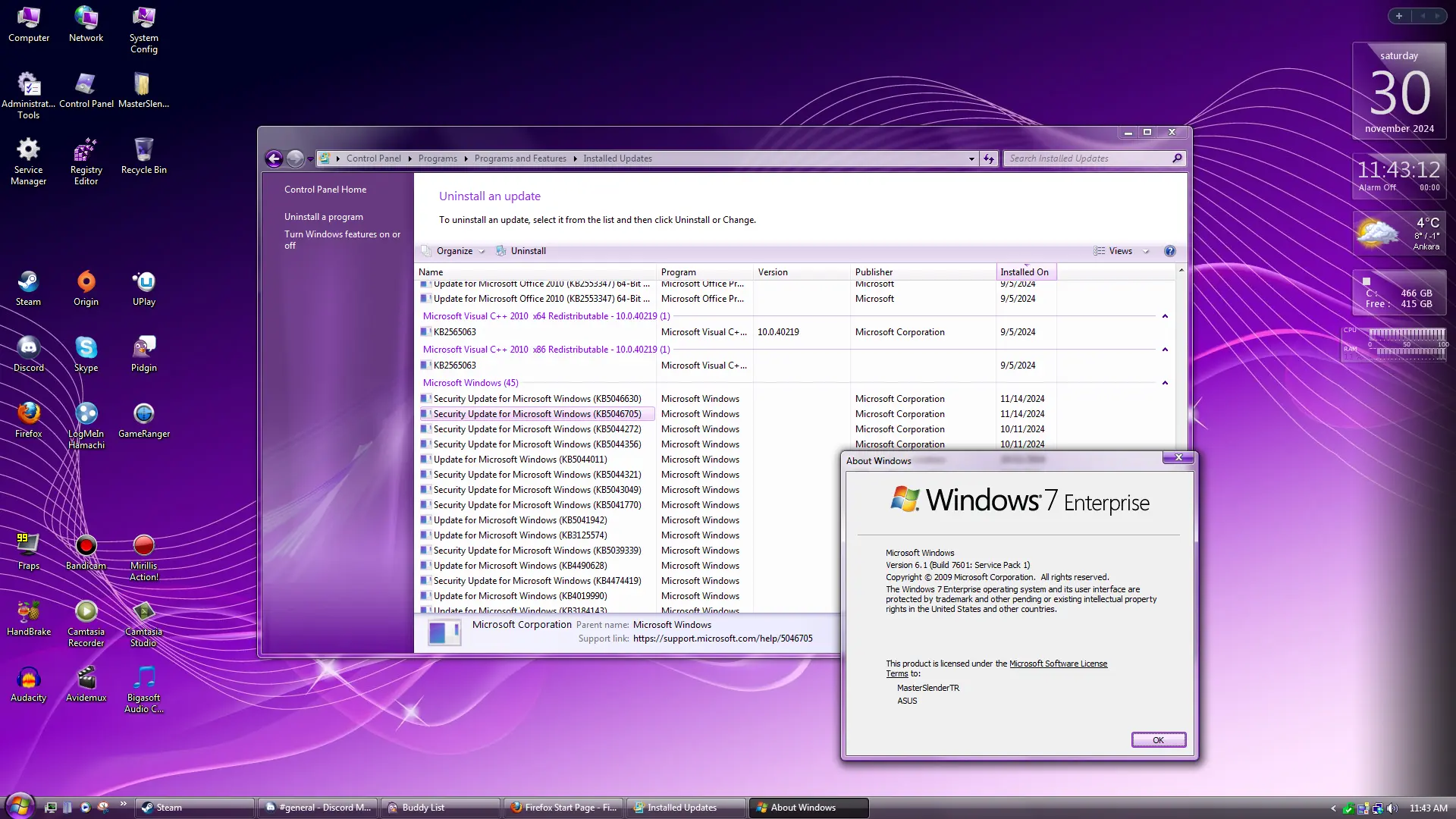Sort updates by Installed On column
This screenshot has height=819, width=1456.
1026,272
